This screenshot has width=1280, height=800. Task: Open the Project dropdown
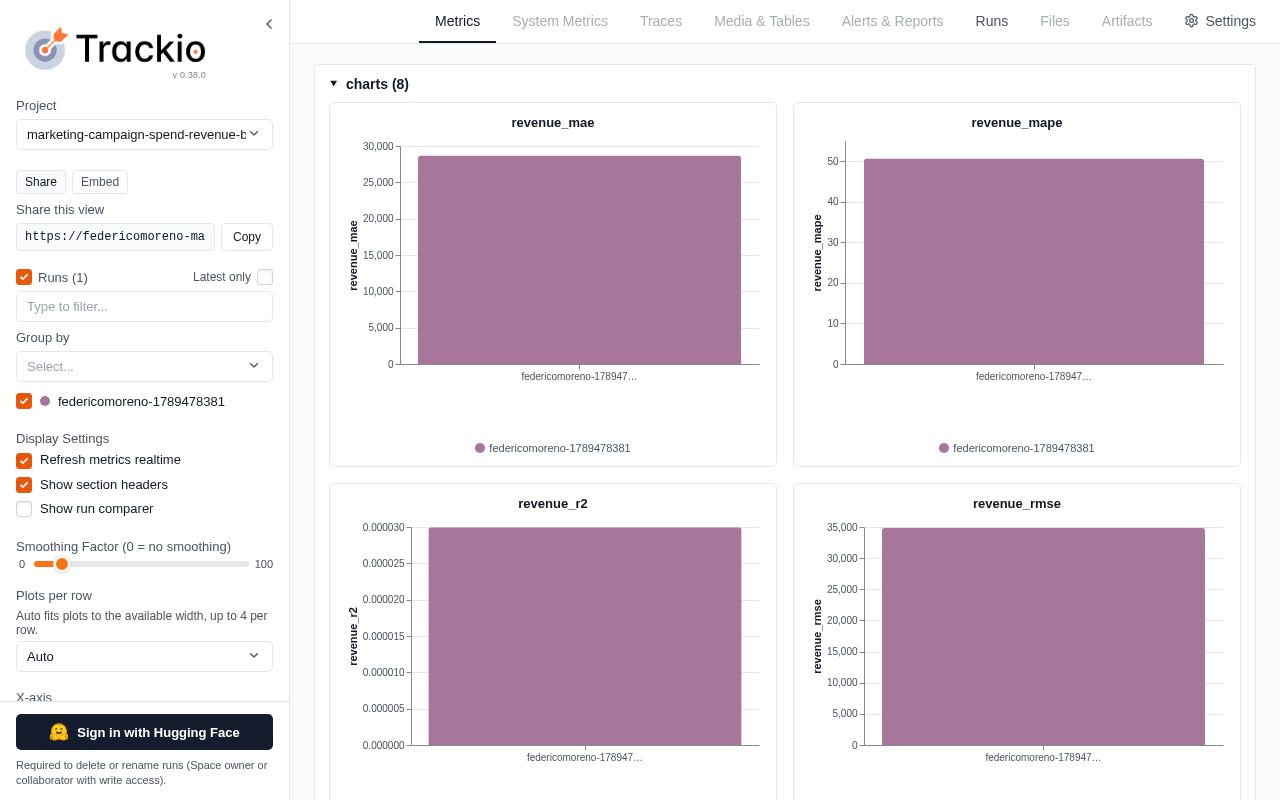144,134
